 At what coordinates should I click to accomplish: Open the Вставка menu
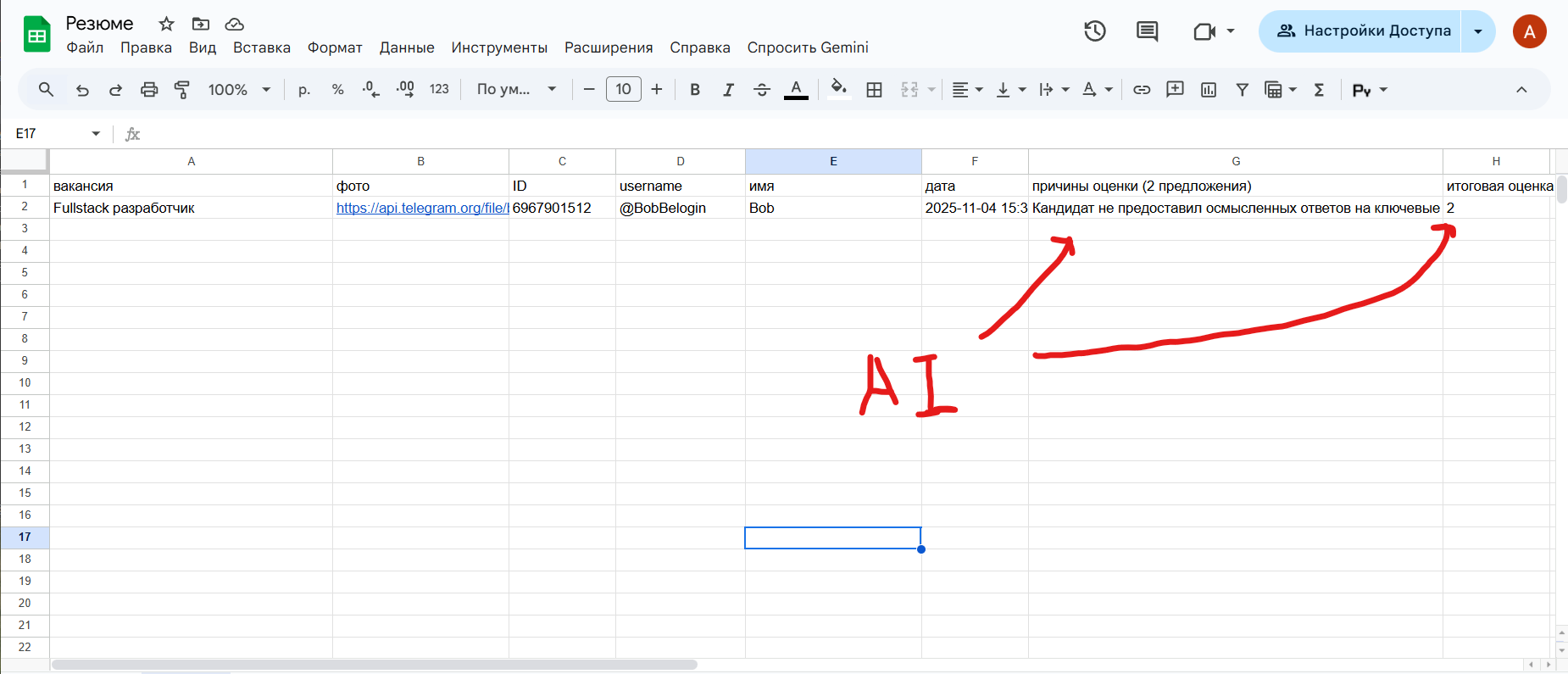click(x=261, y=47)
